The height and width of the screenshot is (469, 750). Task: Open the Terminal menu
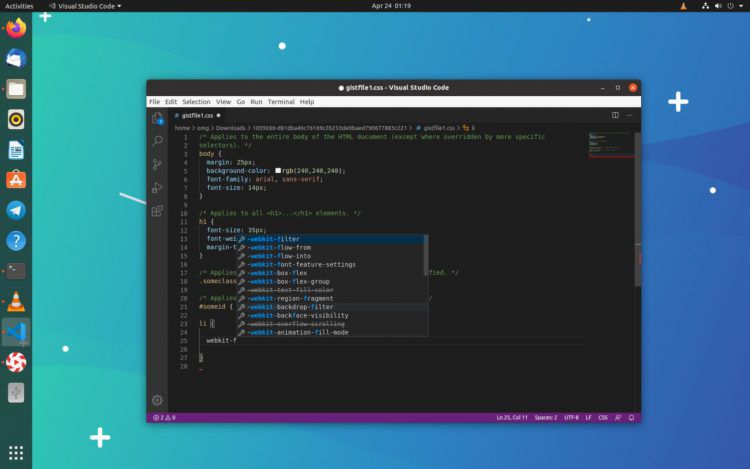281,102
